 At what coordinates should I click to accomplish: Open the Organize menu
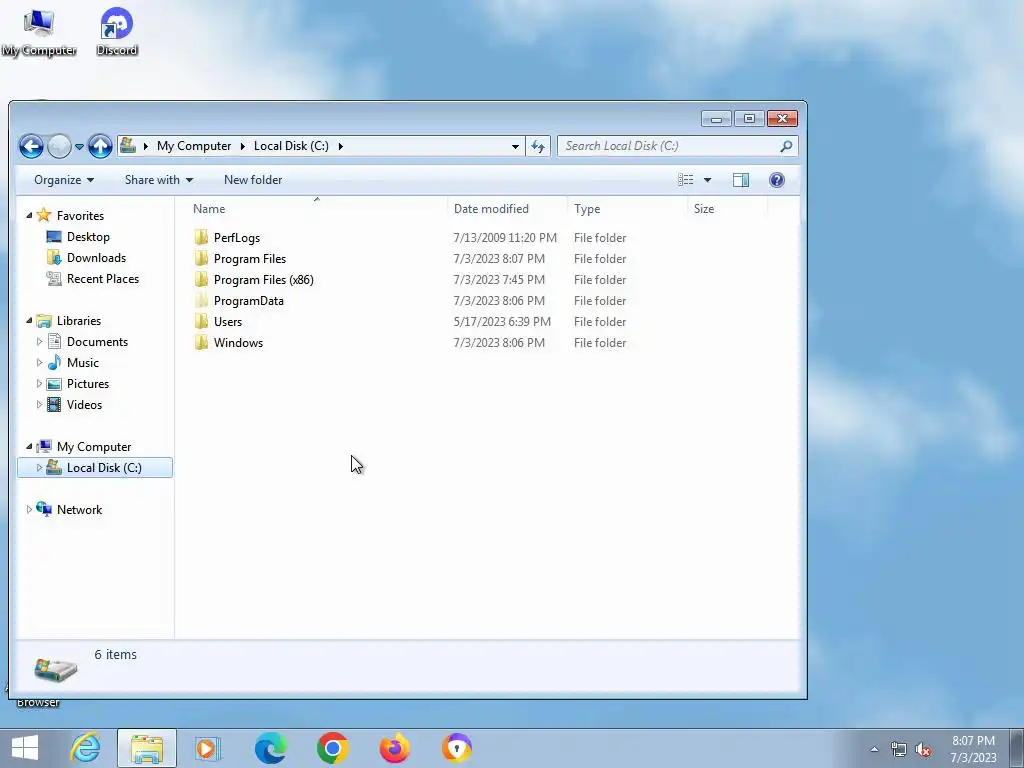[x=64, y=180]
